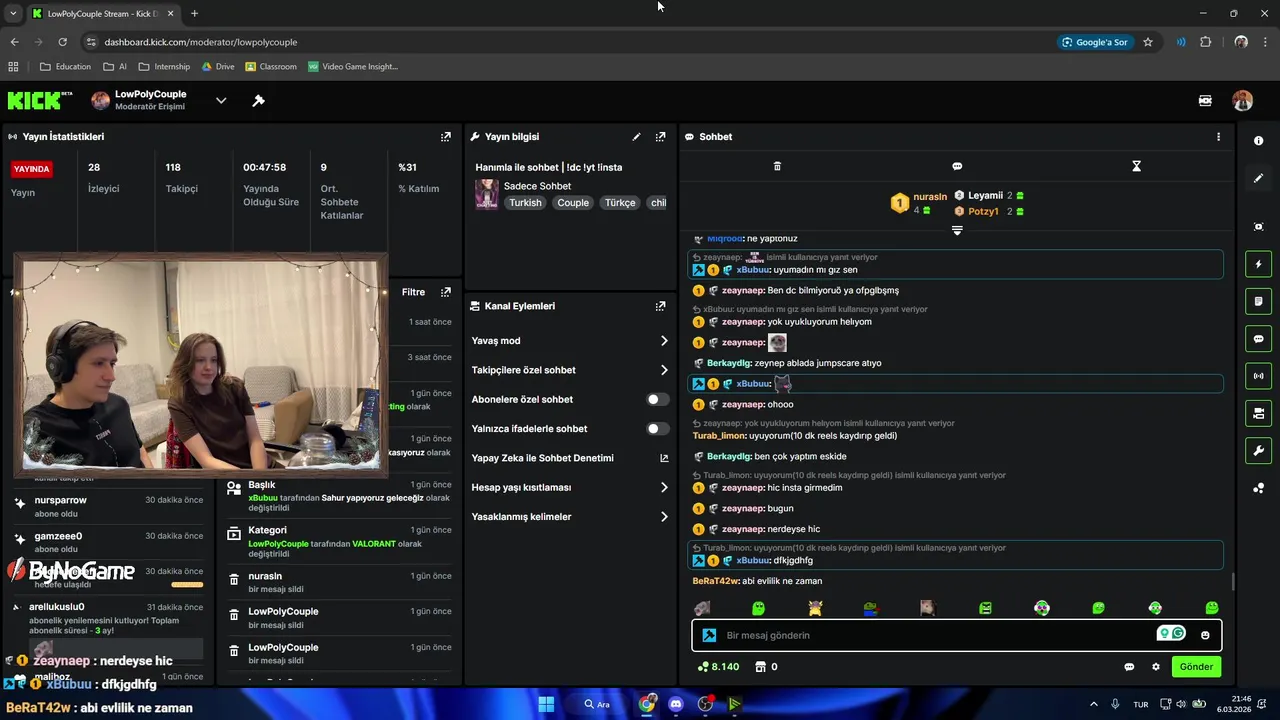This screenshot has height=720, width=1280.
Task: Click the Sadece Sohbet category thumbnail
Action: pyautogui.click(x=487, y=194)
